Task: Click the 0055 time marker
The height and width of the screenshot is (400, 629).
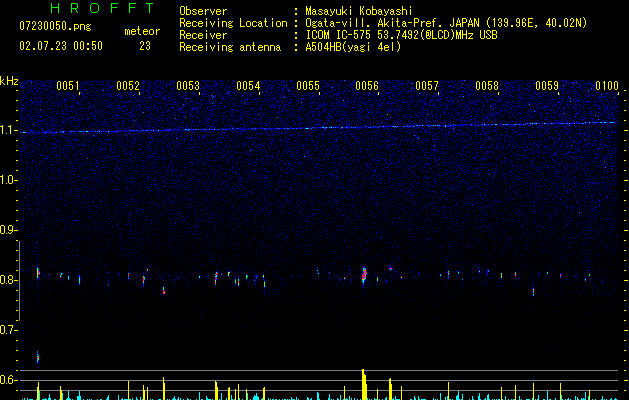Action: tap(308, 86)
